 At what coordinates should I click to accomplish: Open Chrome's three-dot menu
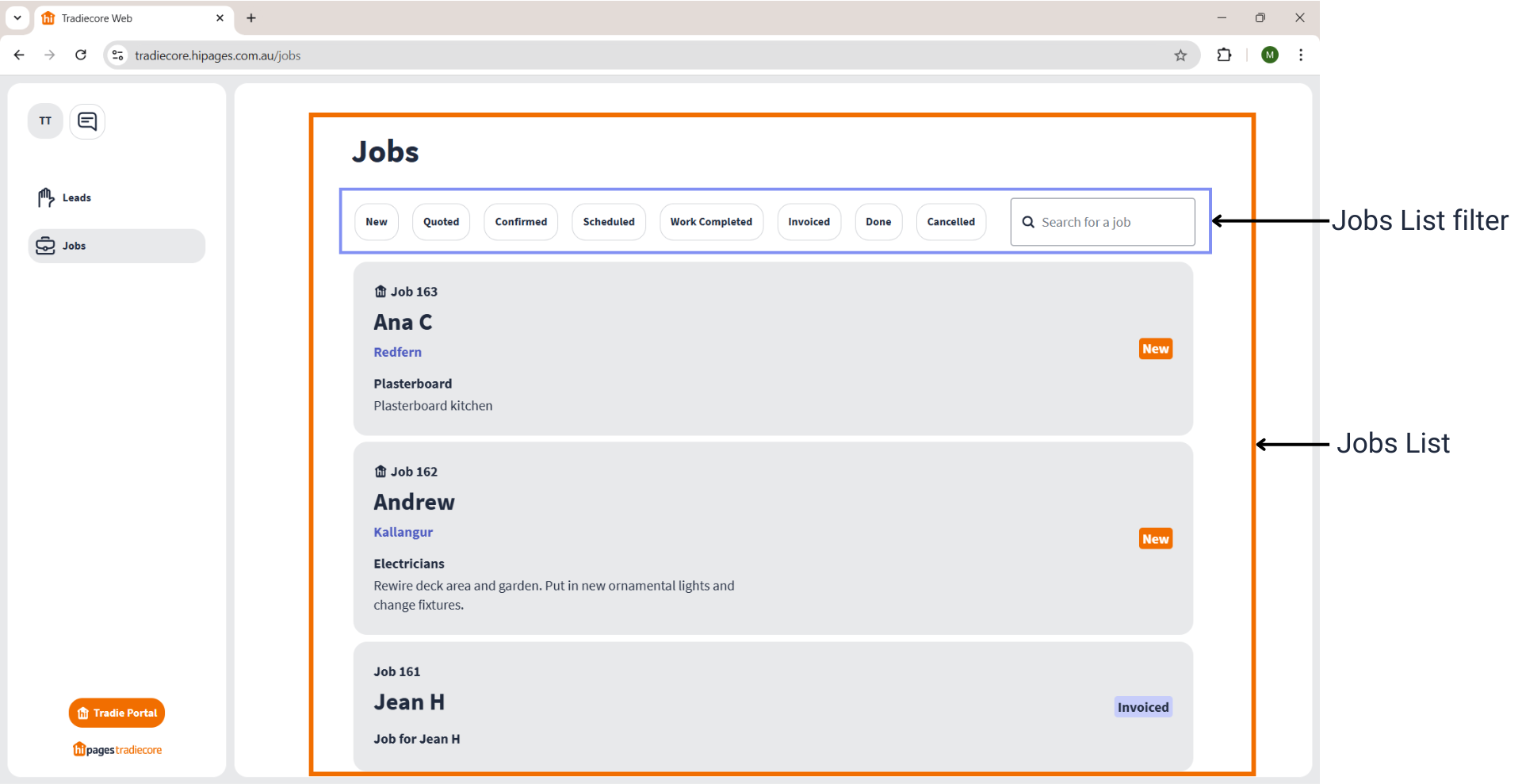pyautogui.click(x=1301, y=55)
